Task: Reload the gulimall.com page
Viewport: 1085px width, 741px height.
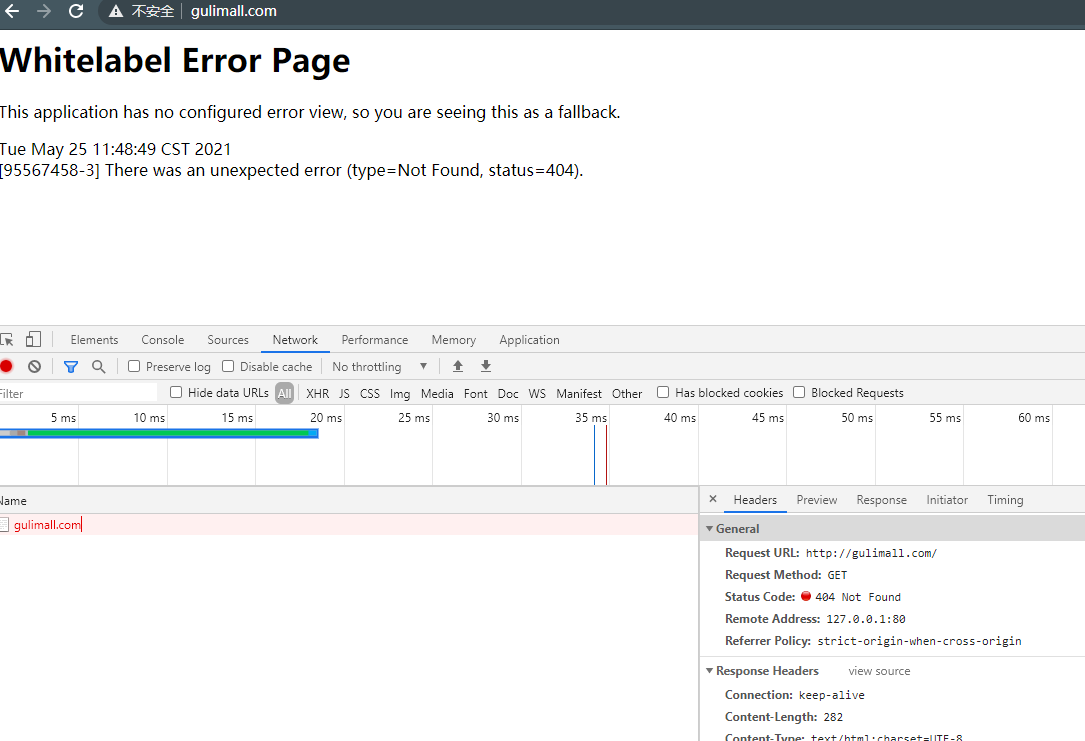Action: click(x=75, y=11)
